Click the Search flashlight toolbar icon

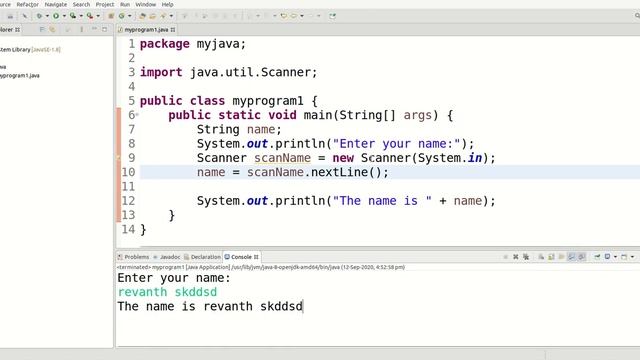click(163, 16)
